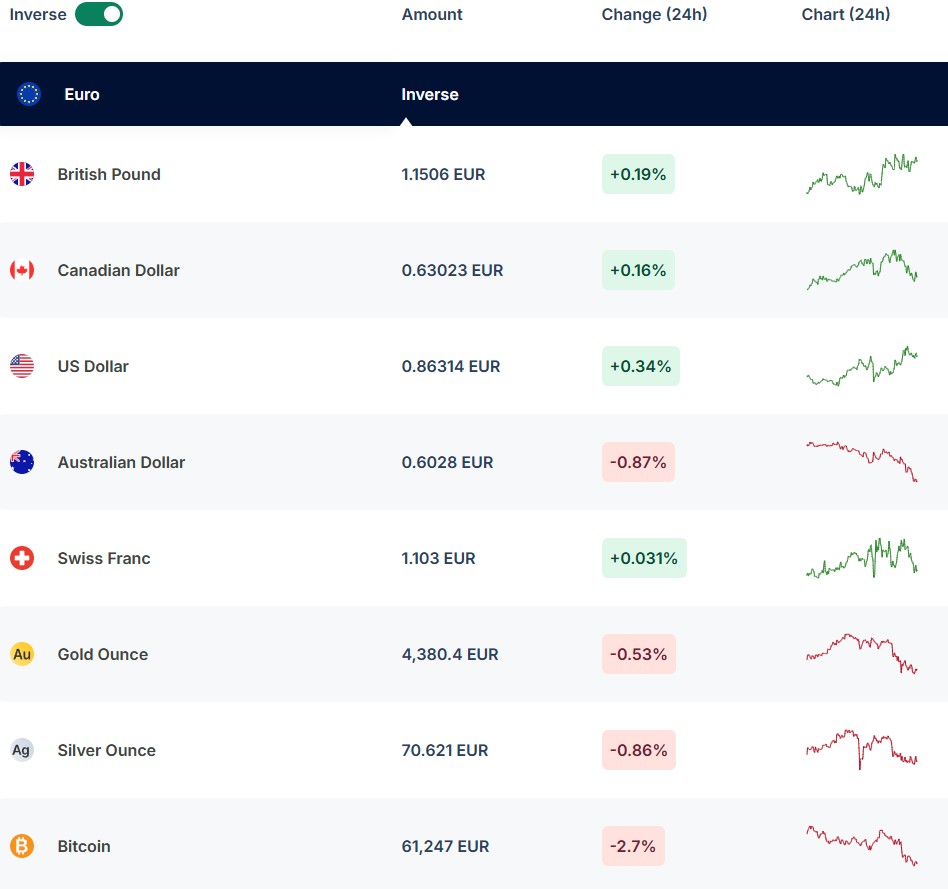This screenshot has width=948, height=889.
Task: Click the Silver Ounce 70.621 EUR amount
Action: tap(445, 750)
